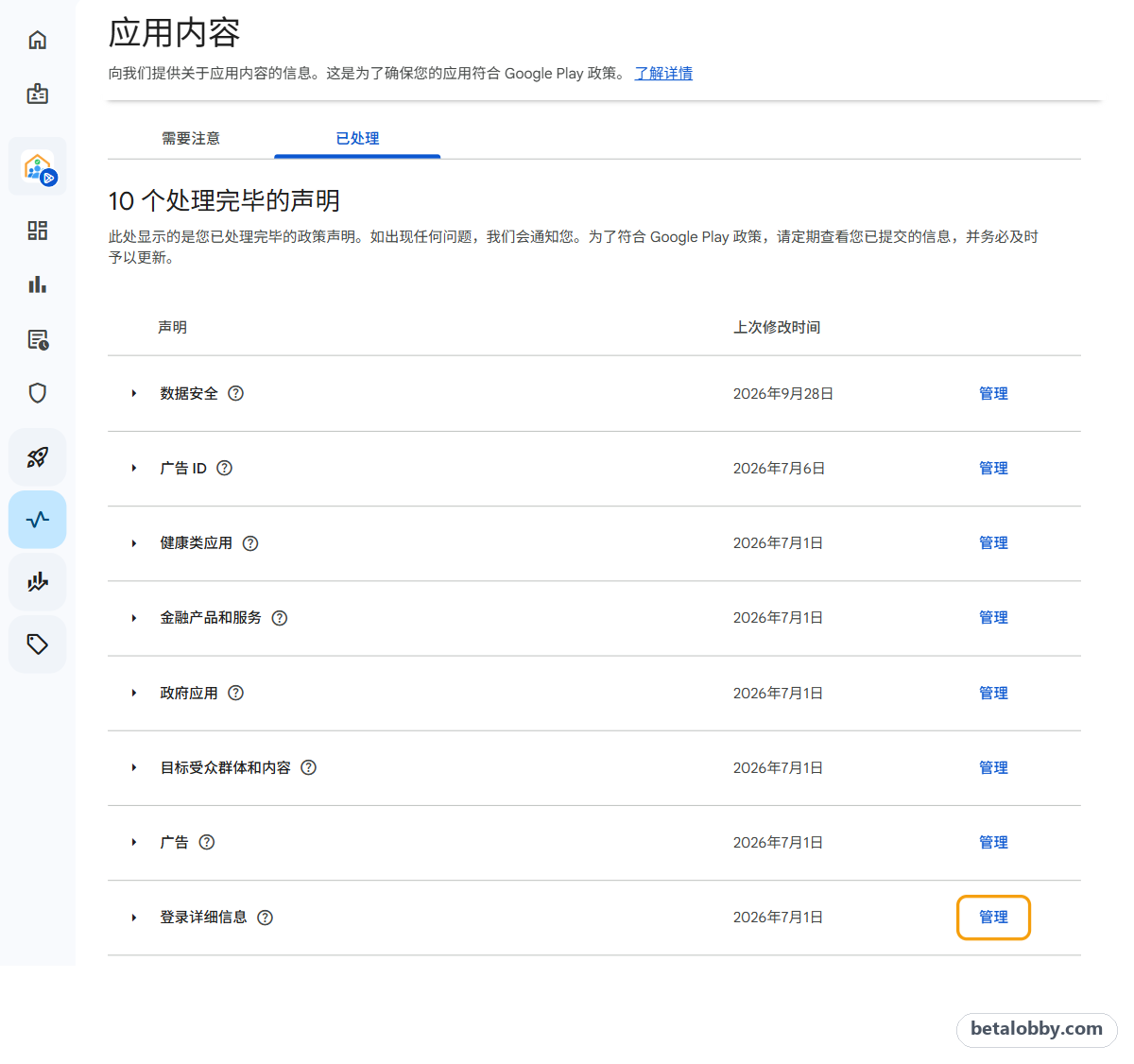Click the date 2026年9月28日

pos(783,393)
